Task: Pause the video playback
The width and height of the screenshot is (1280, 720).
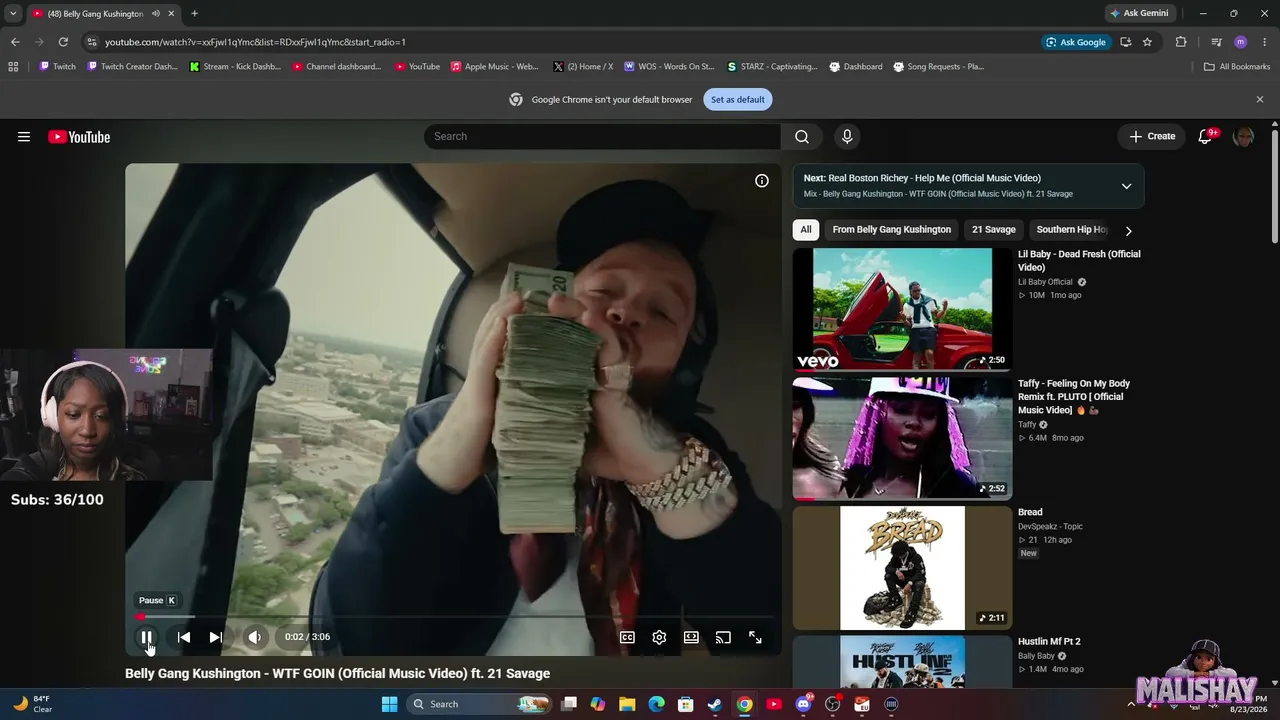Action: click(146, 637)
